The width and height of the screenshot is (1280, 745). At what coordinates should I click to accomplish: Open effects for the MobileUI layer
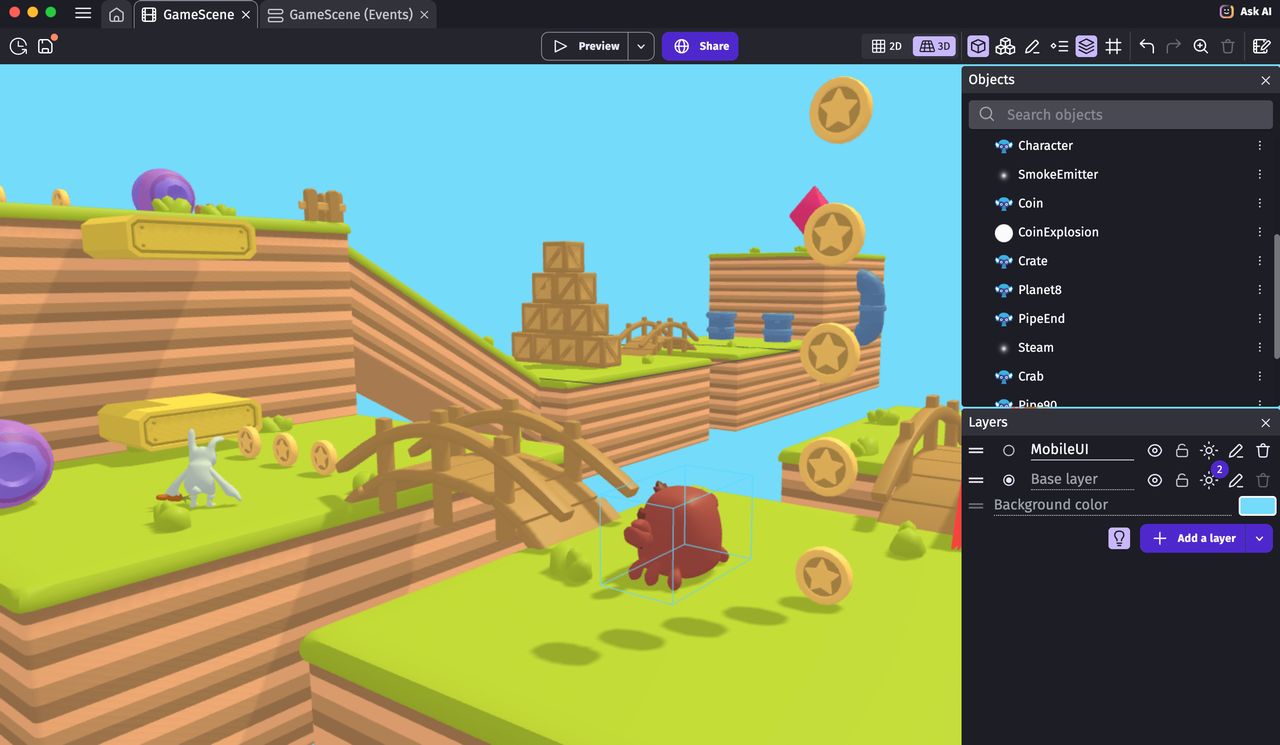click(x=1209, y=451)
